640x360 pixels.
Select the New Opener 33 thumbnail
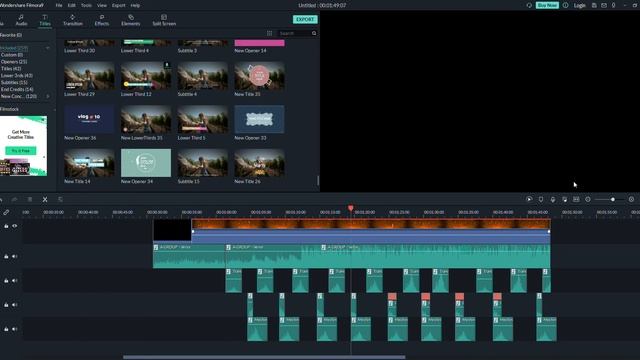pos(259,119)
